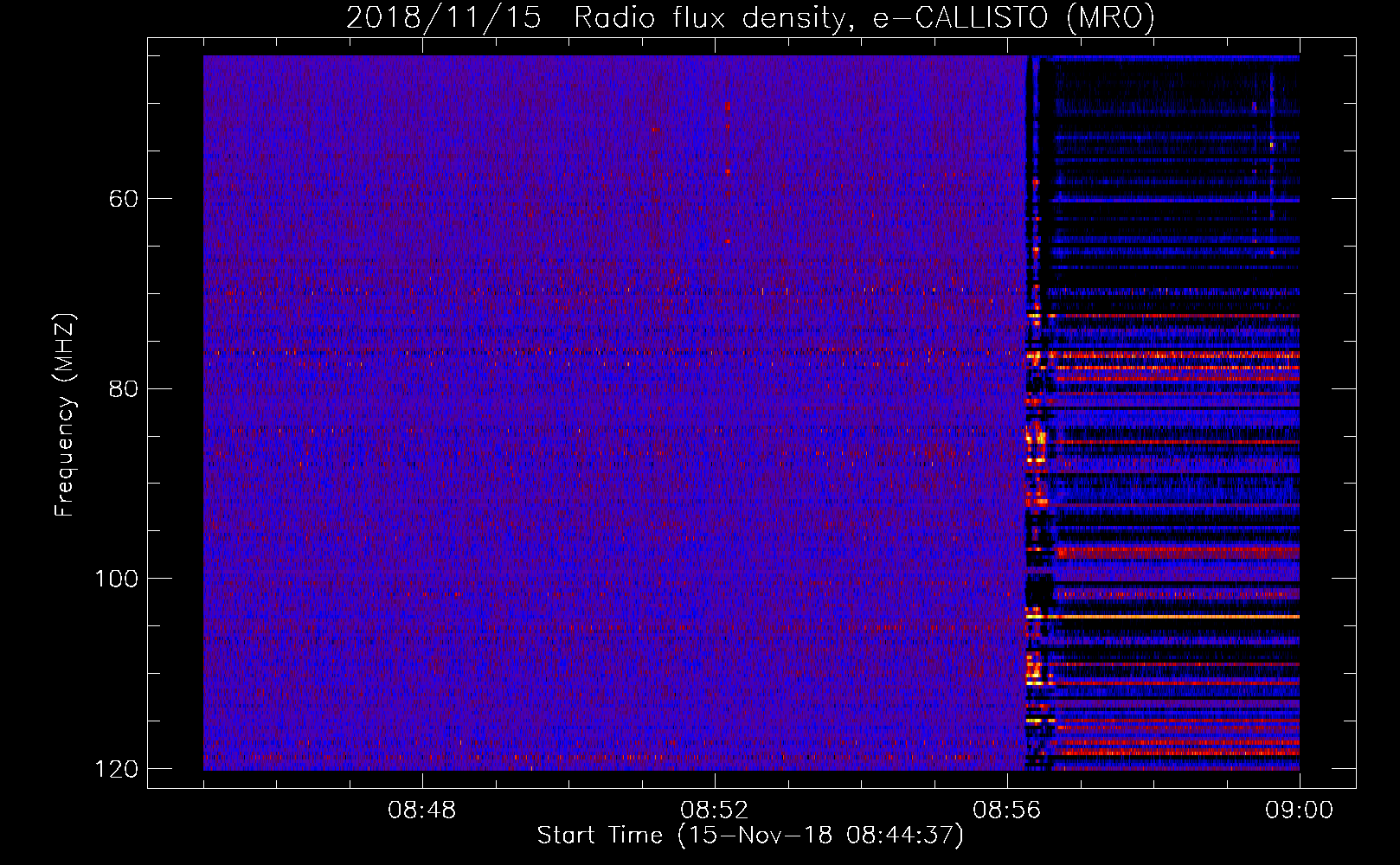1400x865 pixels.
Task: Select the 09:00 time tick label
Action: pos(1300,811)
